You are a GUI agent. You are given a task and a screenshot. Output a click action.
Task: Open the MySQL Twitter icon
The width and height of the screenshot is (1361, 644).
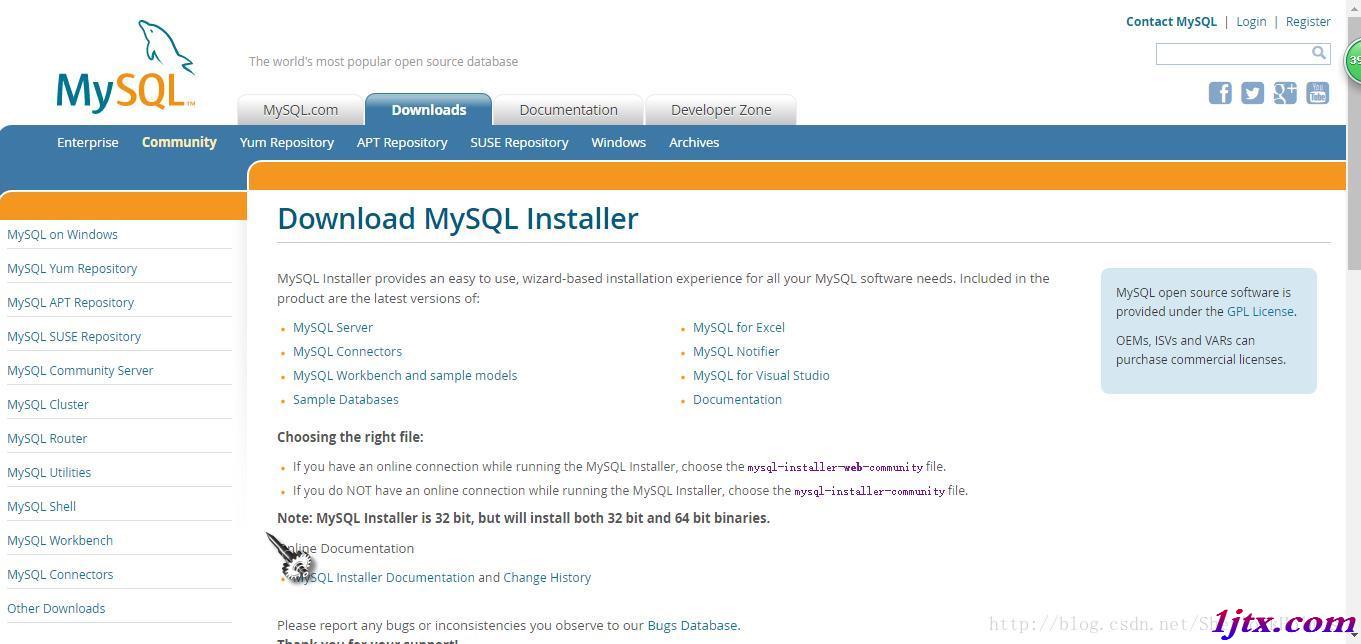pyautogui.click(x=1252, y=93)
